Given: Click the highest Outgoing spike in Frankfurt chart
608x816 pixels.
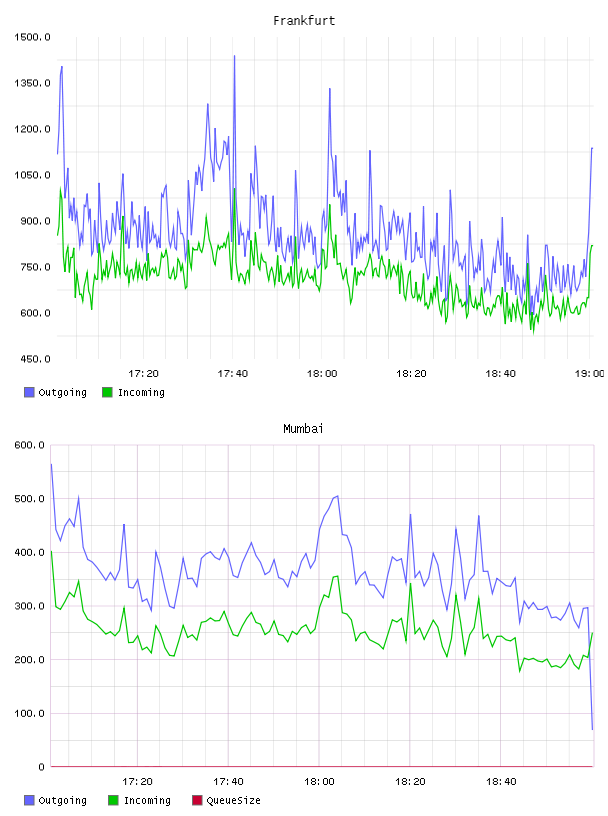Looking at the screenshot, I should click(234, 56).
